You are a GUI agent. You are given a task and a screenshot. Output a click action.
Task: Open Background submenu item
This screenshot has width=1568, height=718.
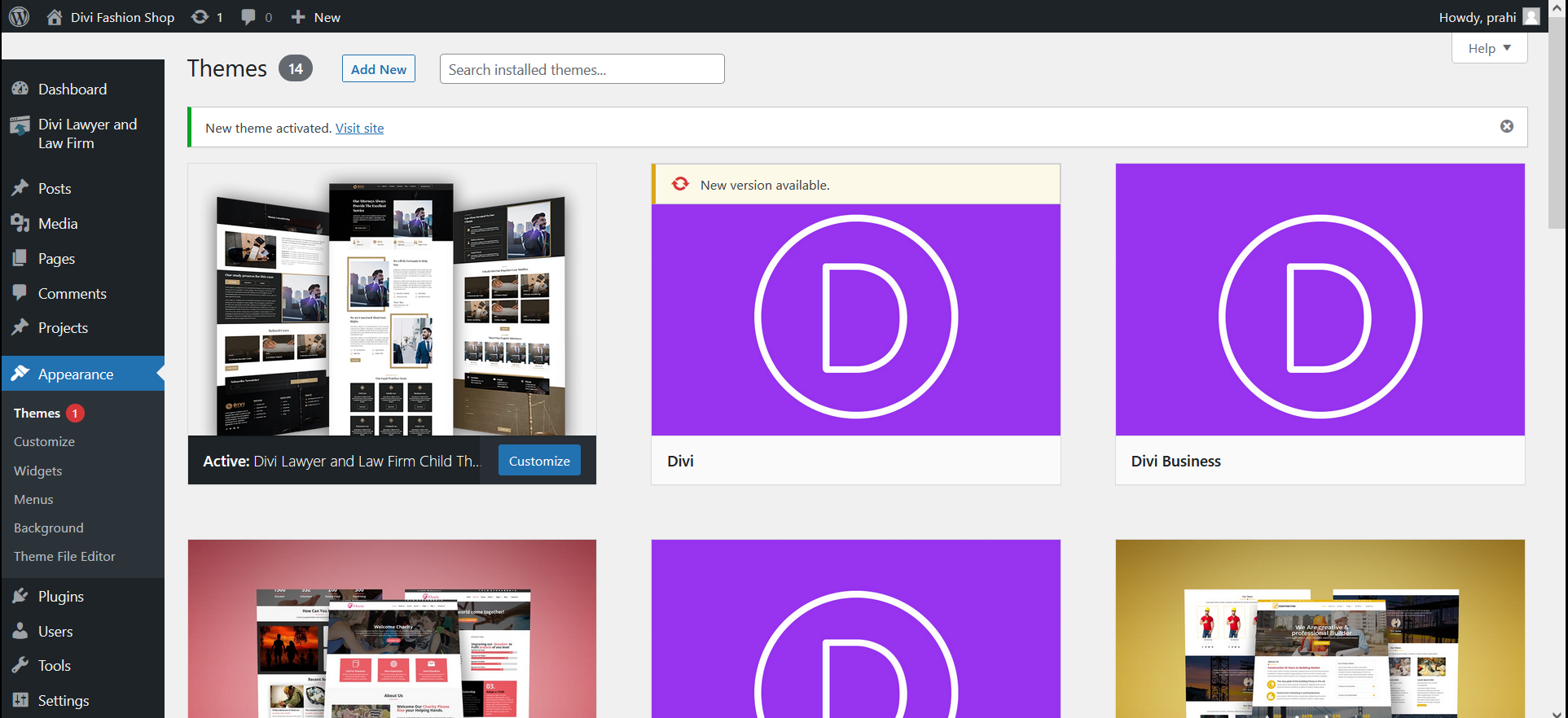[x=48, y=528]
